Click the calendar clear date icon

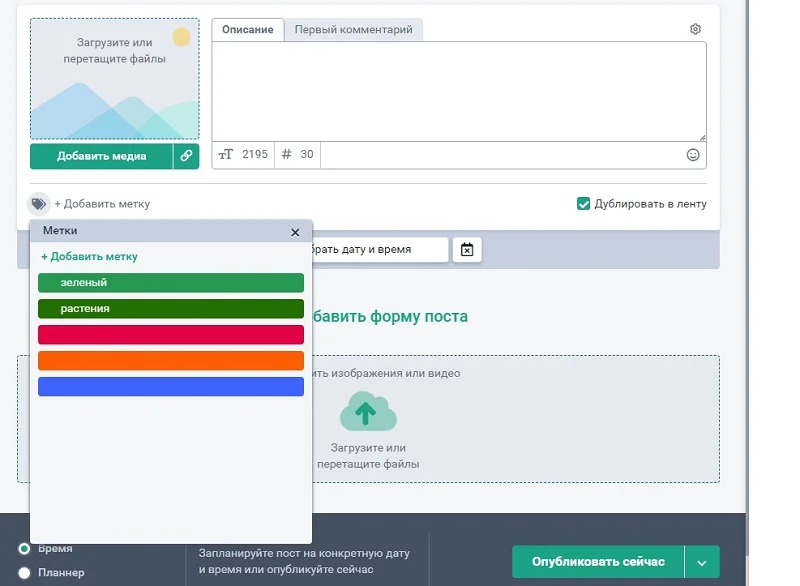[x=467, y=249]
